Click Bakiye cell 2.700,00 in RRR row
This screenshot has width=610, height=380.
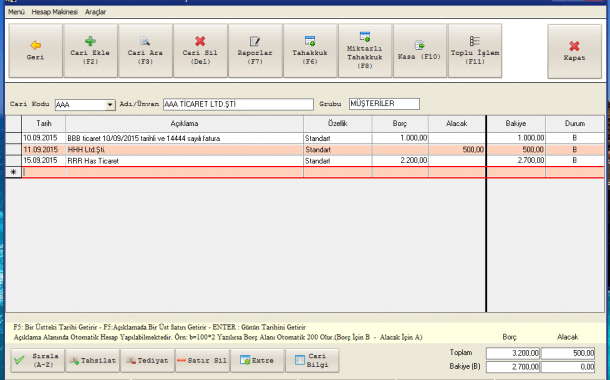coord(516,161)
